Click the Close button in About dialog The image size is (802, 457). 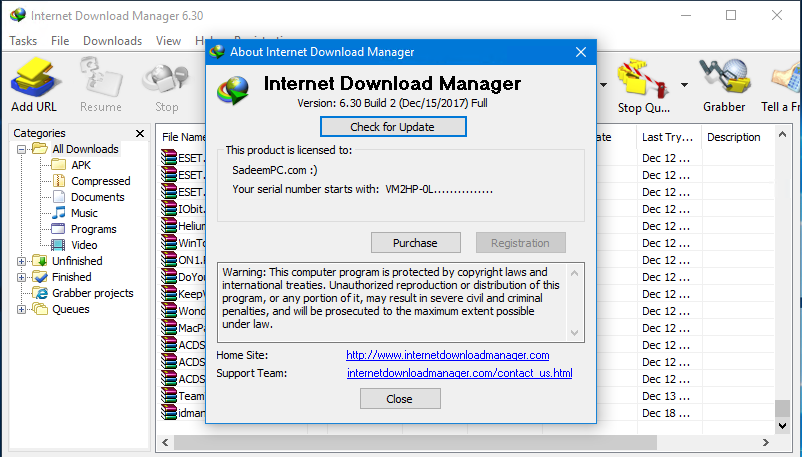400,399
